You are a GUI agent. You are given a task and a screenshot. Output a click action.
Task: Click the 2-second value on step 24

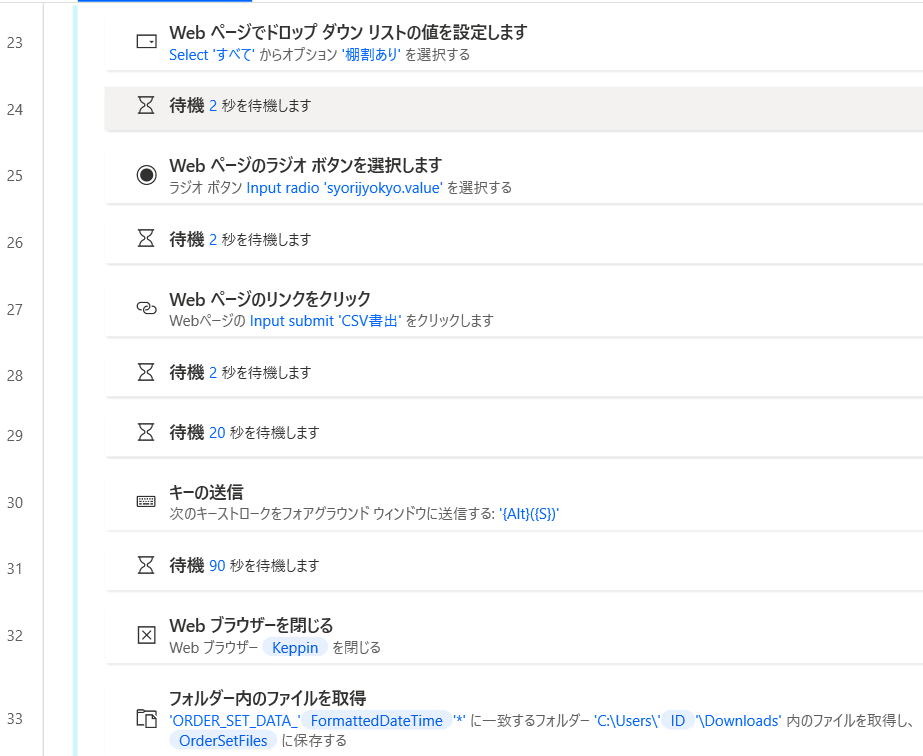(x=213, y=106)
